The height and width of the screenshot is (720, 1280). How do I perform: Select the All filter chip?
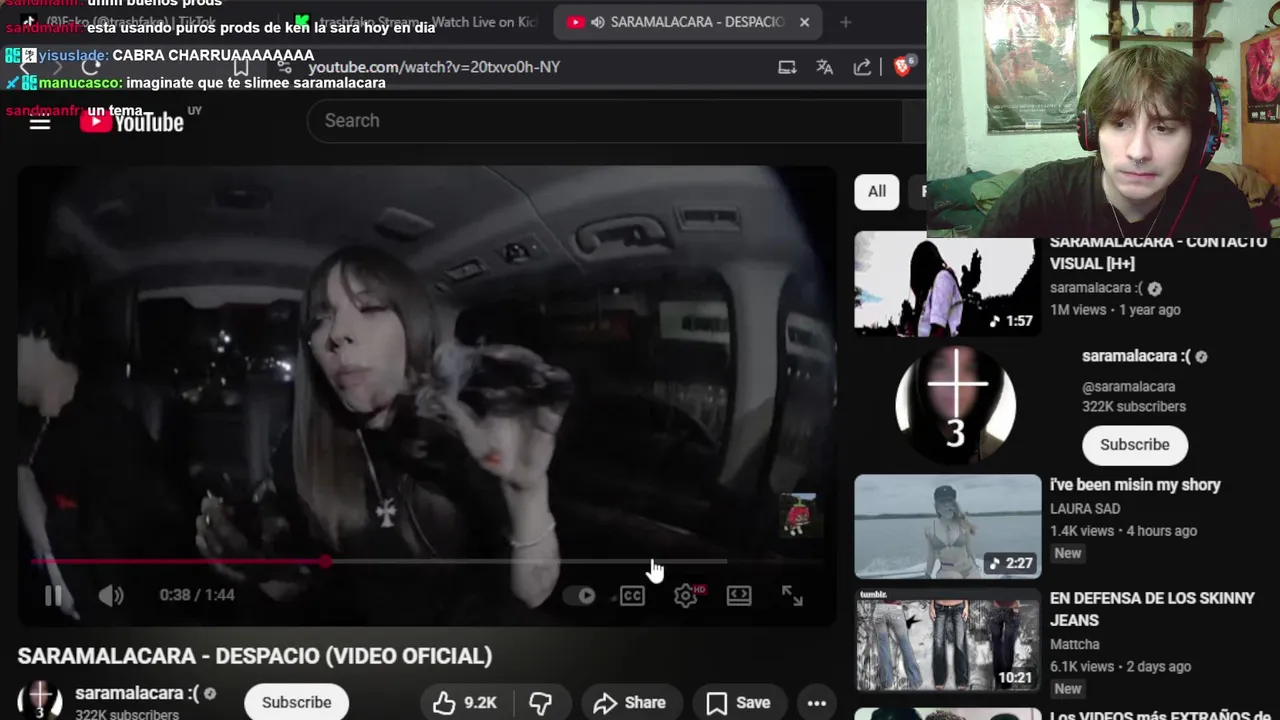877,191
